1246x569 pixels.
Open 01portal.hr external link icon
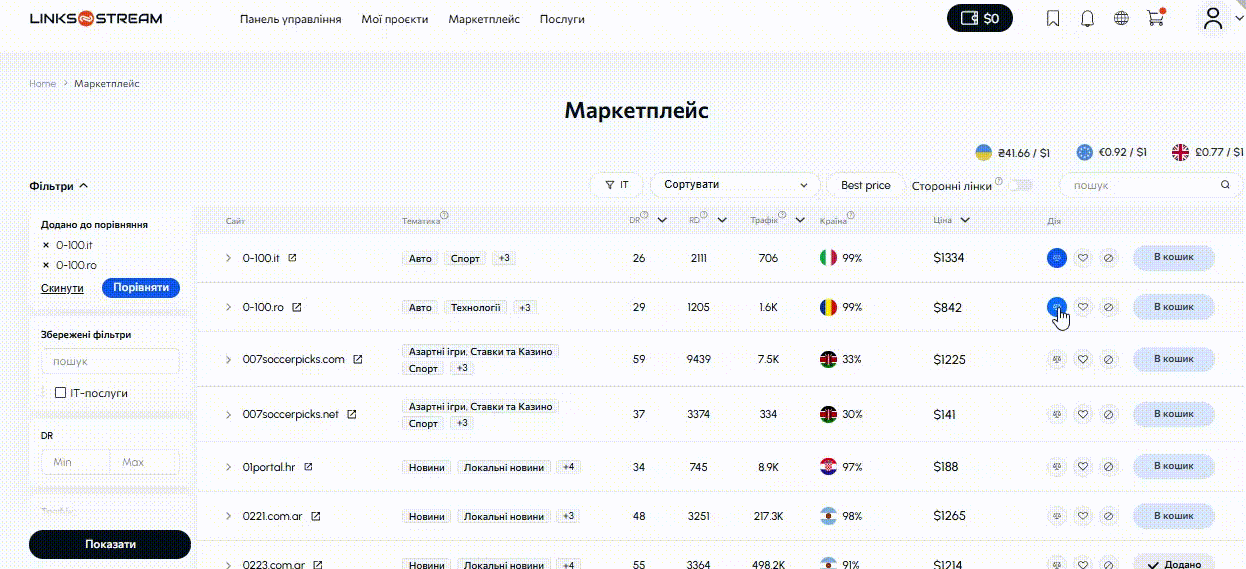(308, 467)
